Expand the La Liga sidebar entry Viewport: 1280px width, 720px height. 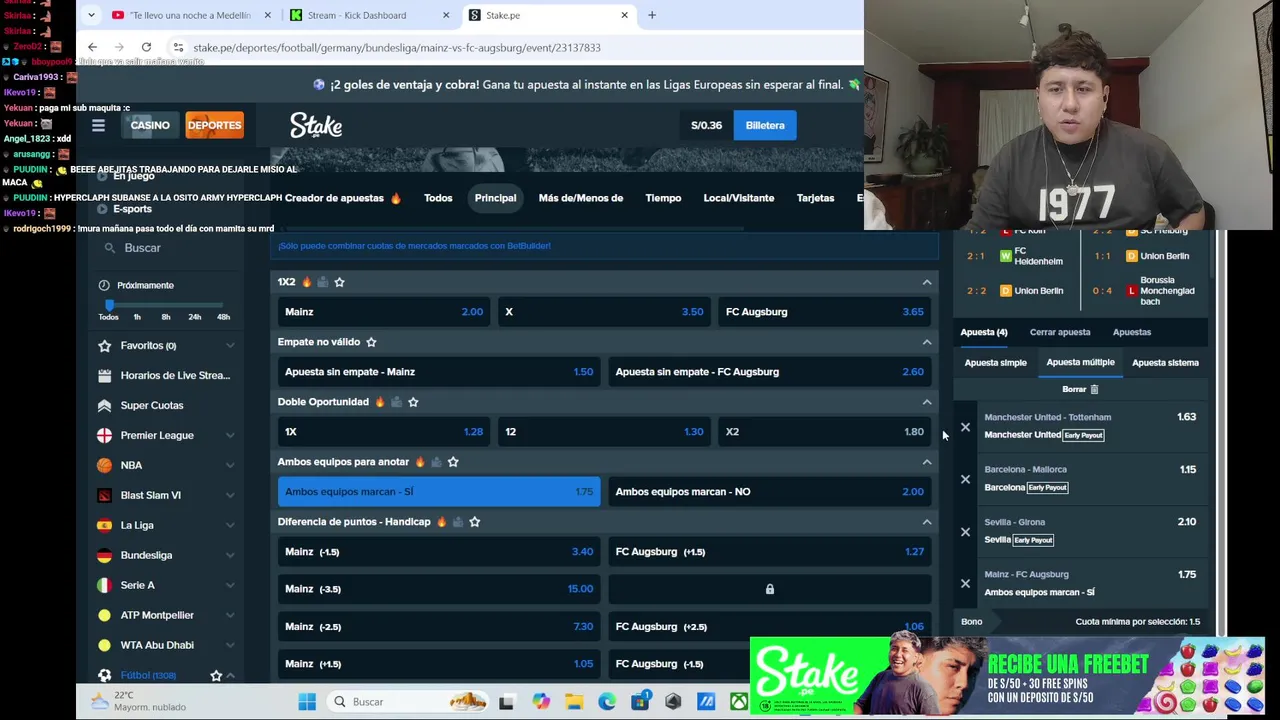pyautogui.click(x=230, y=526)
